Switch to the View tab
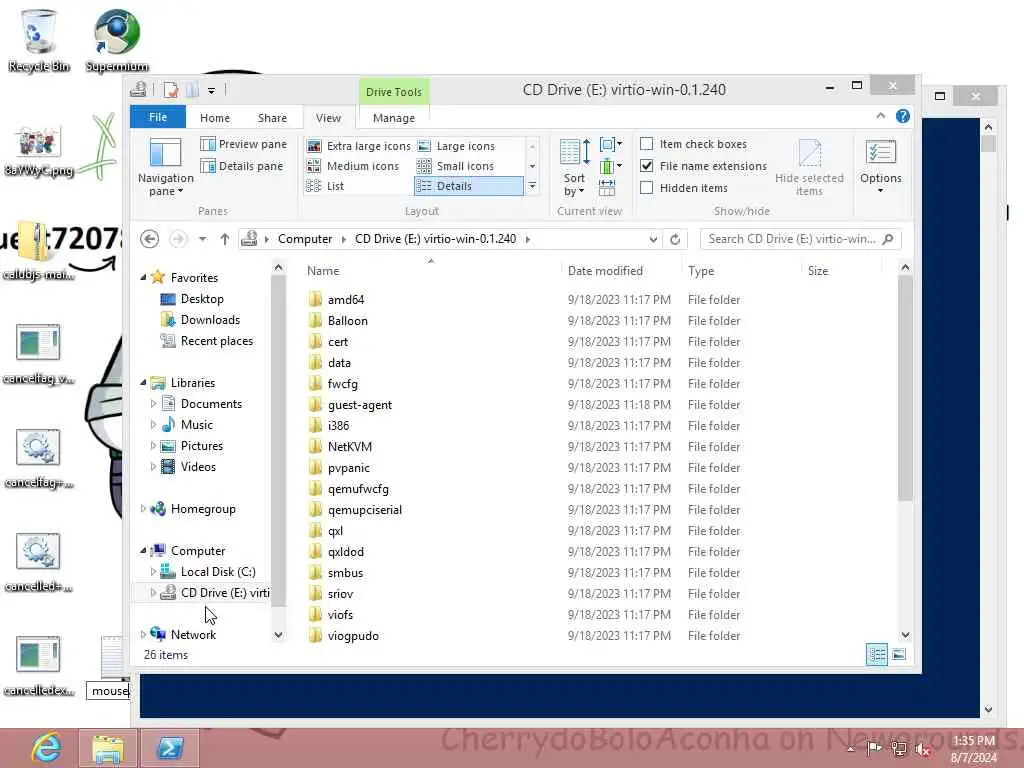1024x768 pixels. click(x=328, y=118)
